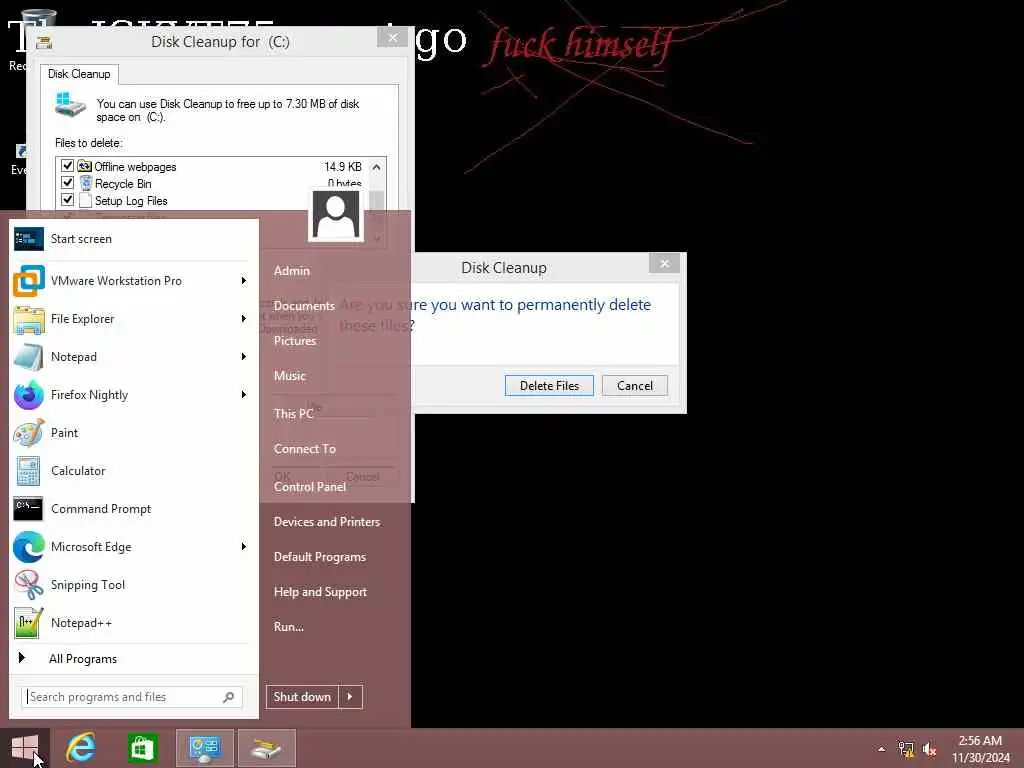Cancel the delete confirmation dialog
The height and width of the screenshot is (768, 1024).
[635, 386]
